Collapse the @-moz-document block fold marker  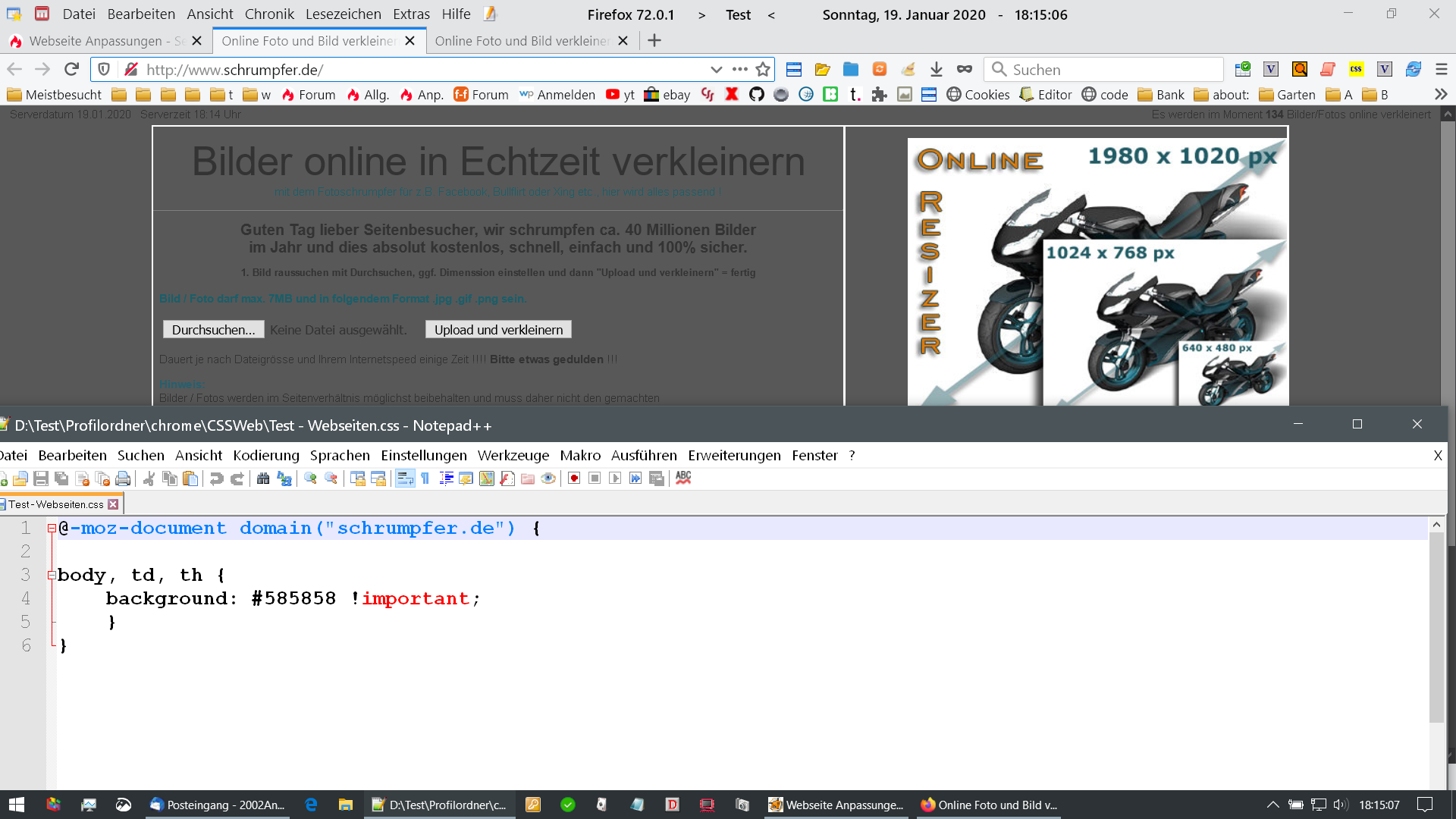52,529
